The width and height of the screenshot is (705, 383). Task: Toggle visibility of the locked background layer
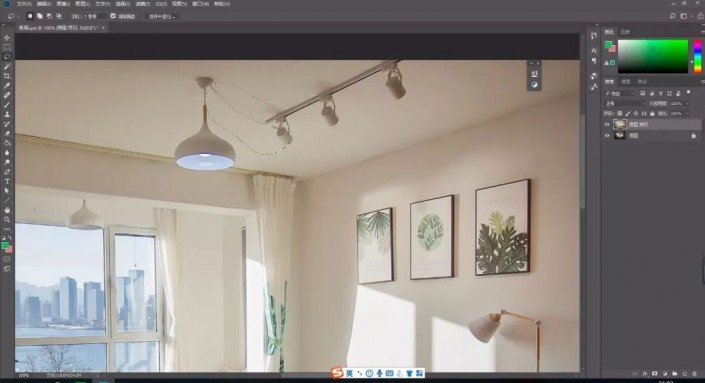(607, 135)
